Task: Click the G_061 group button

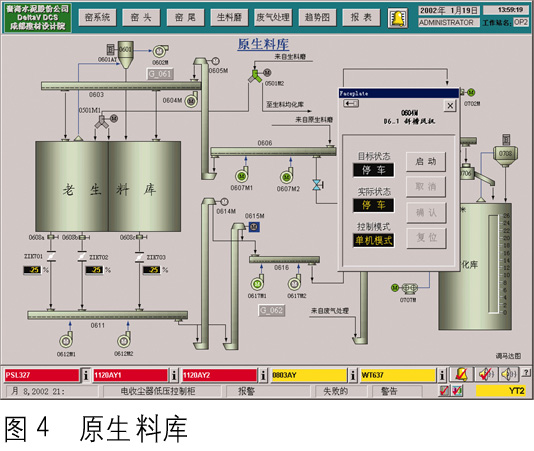Action: tap(160, 74)
